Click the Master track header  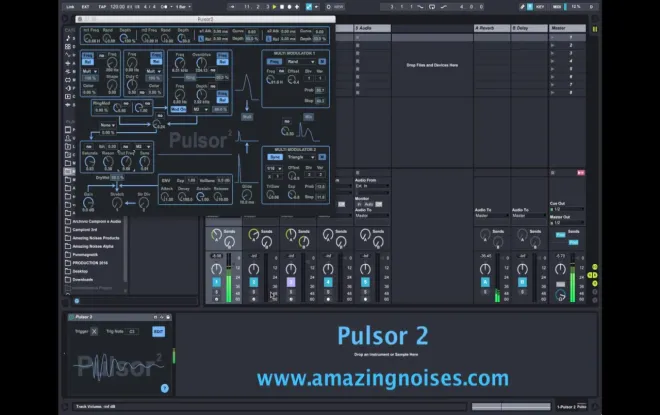(x=567, y=28)
